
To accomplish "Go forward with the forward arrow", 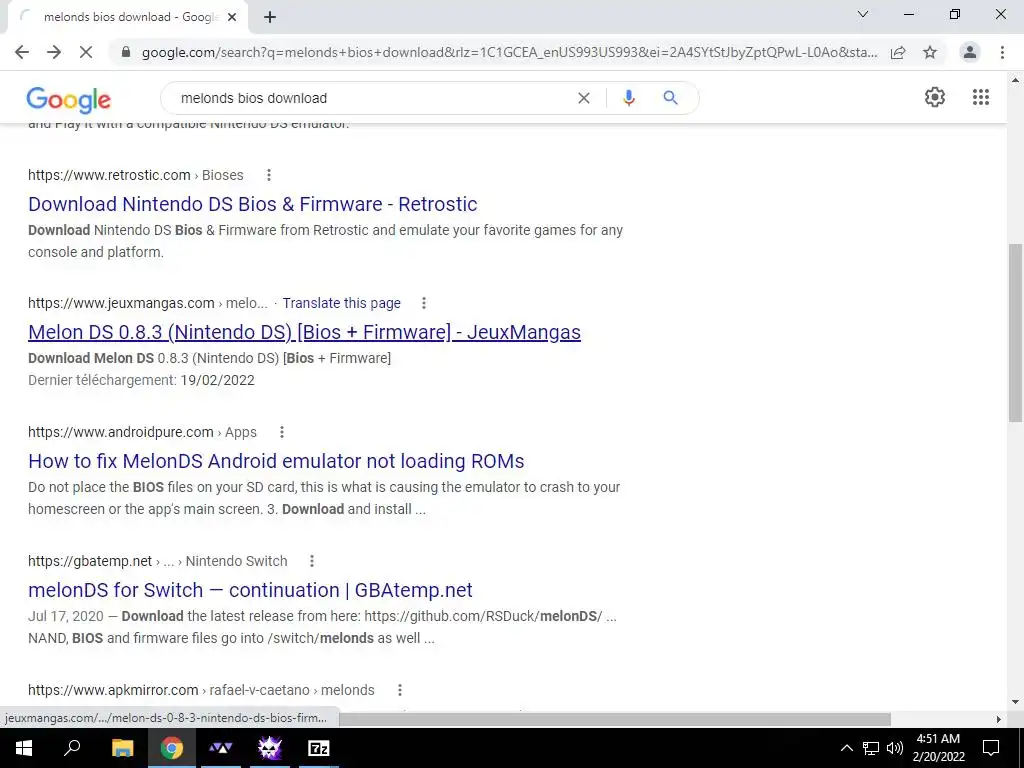I will pyautogui.click(x=54, y=52).
